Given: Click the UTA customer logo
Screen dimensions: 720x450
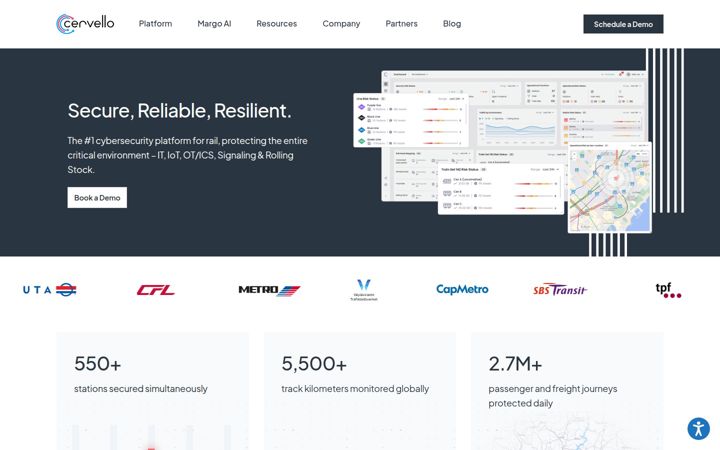Looking at the screenshot, I should [x=50, y=290].
